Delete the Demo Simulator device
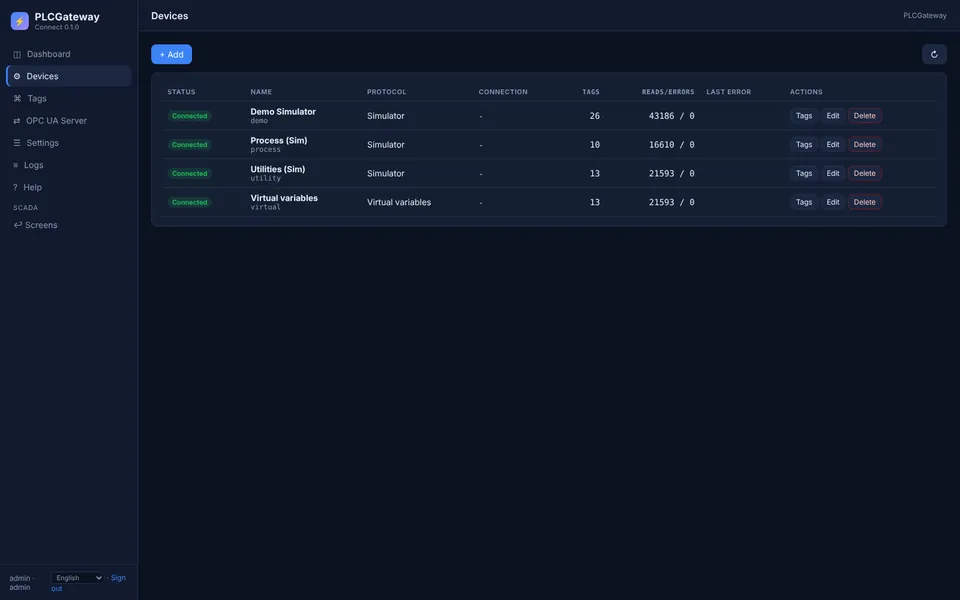Image resolution: width=960 pixels, height=600 pixels. pos(864,116)
